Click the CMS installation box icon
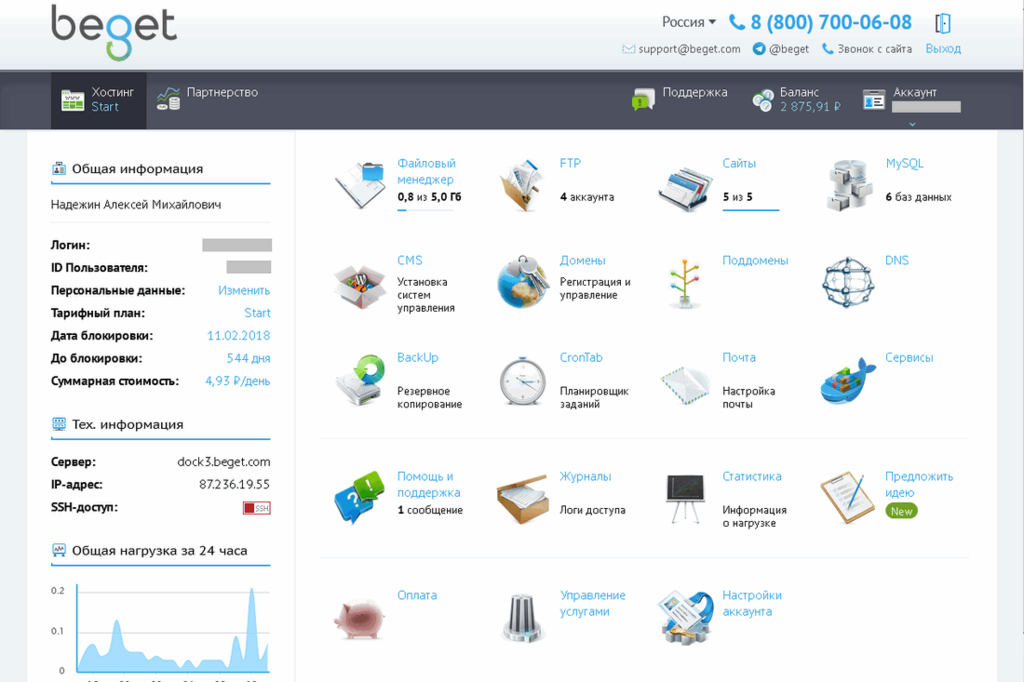 pyautogui.click(x=360, y=283)
